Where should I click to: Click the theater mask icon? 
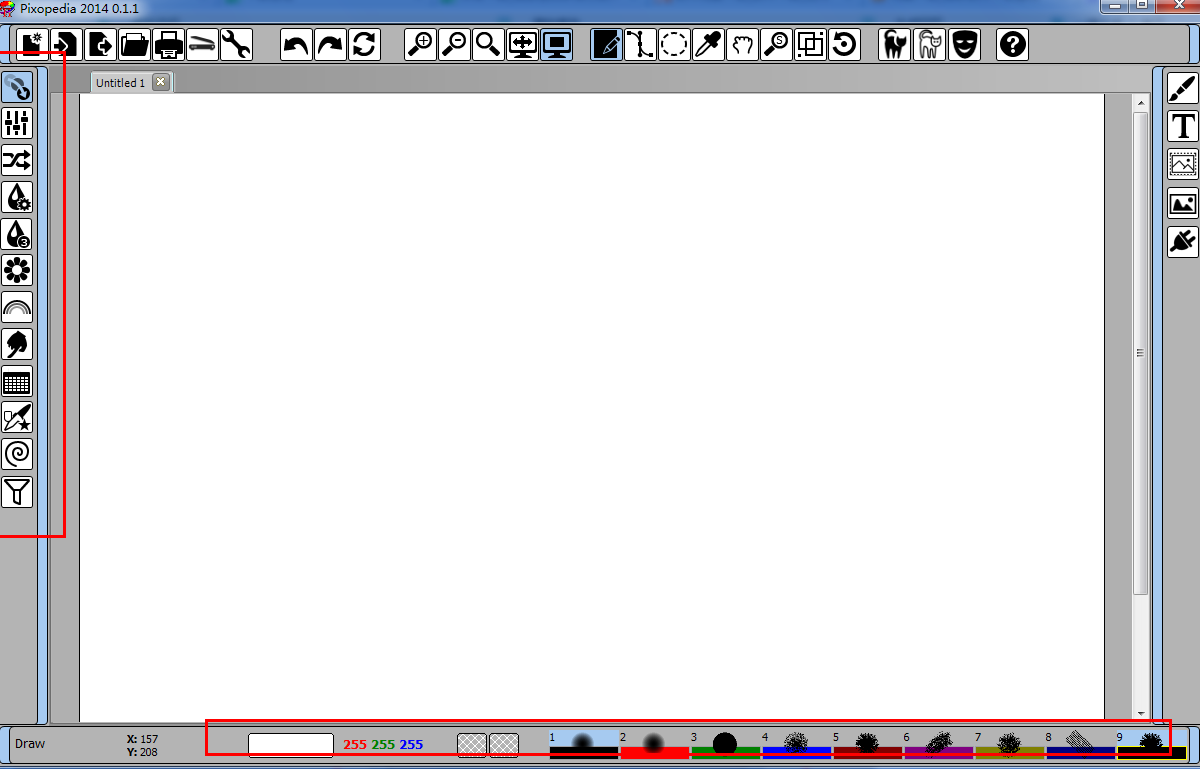963,44
